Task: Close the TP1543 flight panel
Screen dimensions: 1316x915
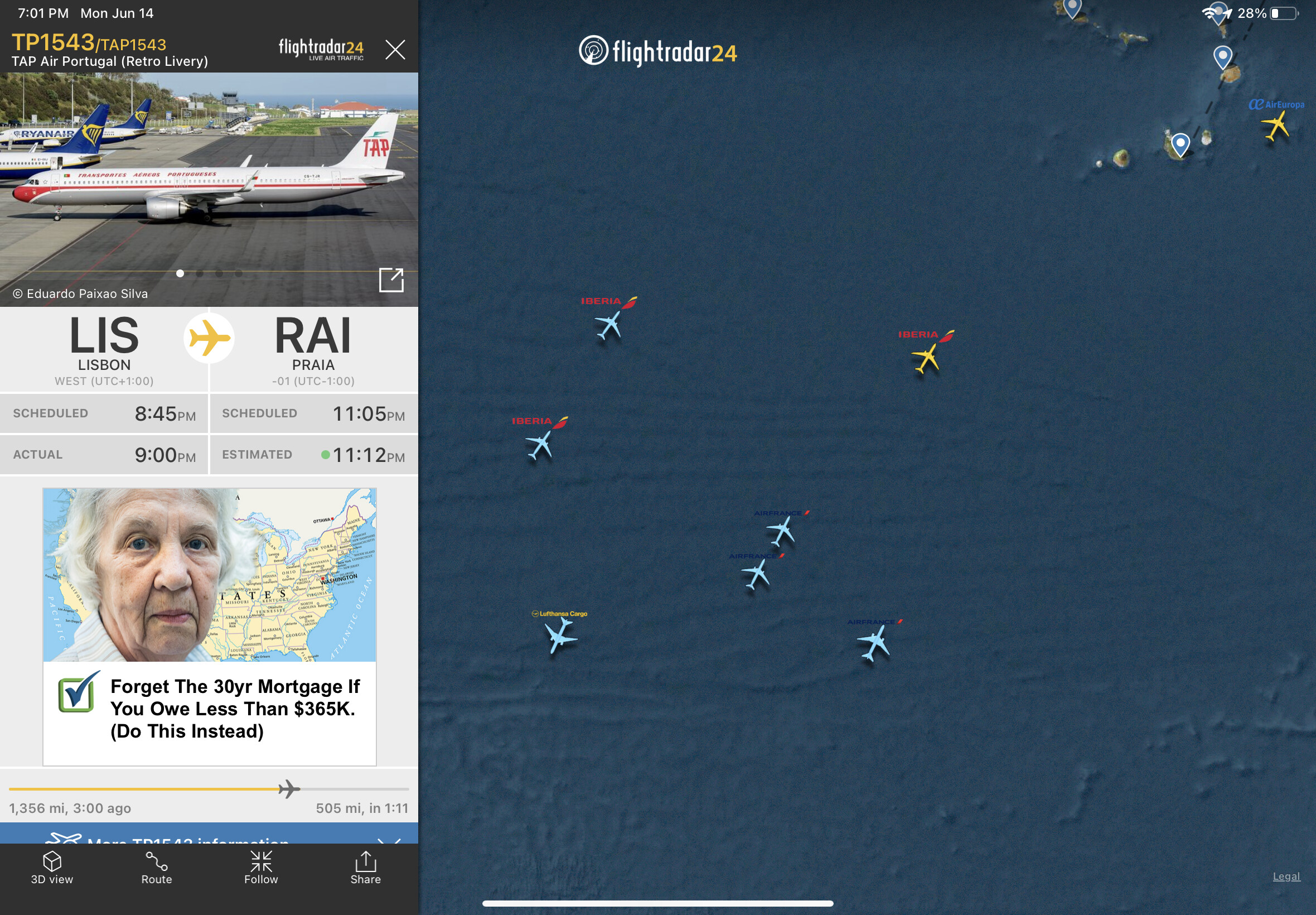Action: pyautogui.click(x=395, y=50)
